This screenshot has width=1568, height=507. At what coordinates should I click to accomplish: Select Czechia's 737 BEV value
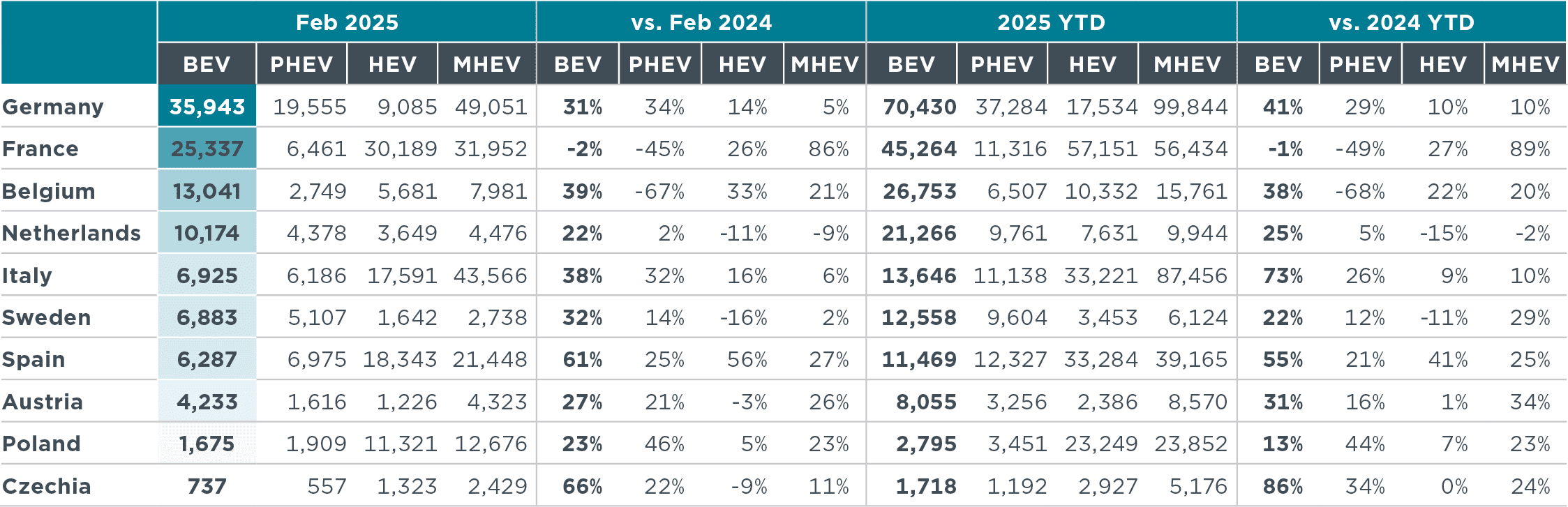point(207,486)
